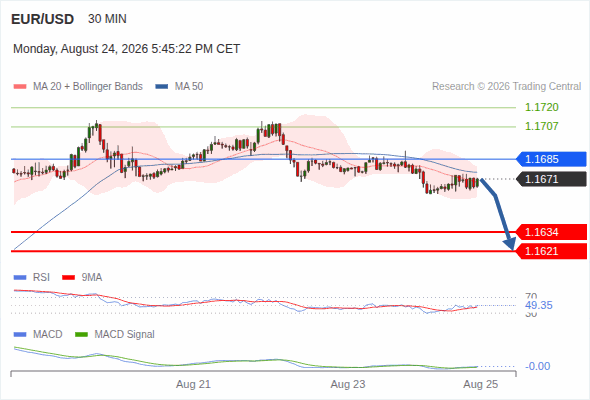Click the Trading Central research credit

coord(506,87)
